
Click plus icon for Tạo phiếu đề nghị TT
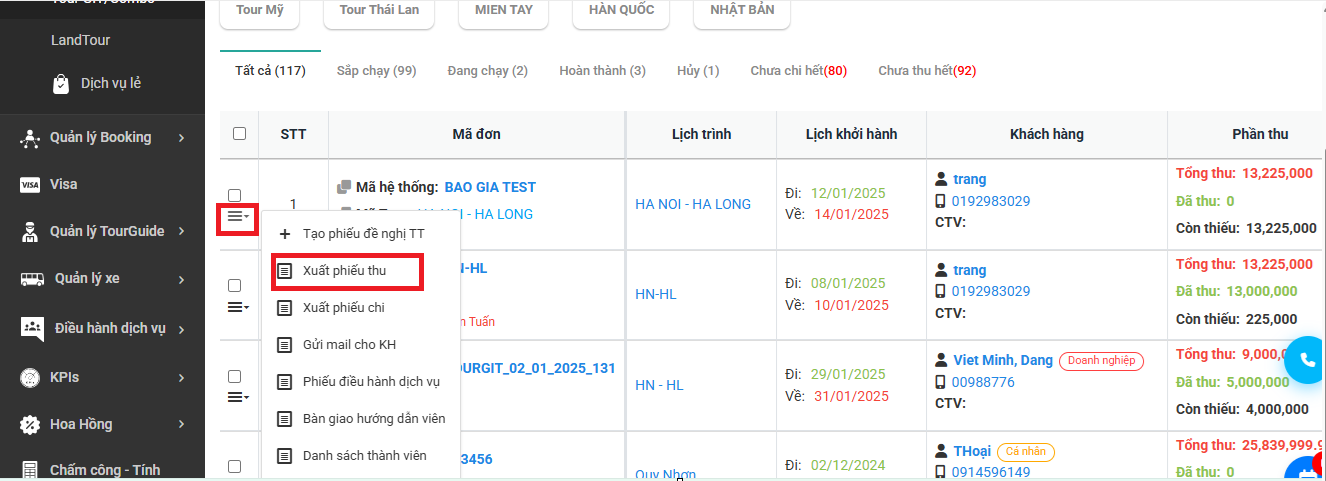[x=285, y=234]
